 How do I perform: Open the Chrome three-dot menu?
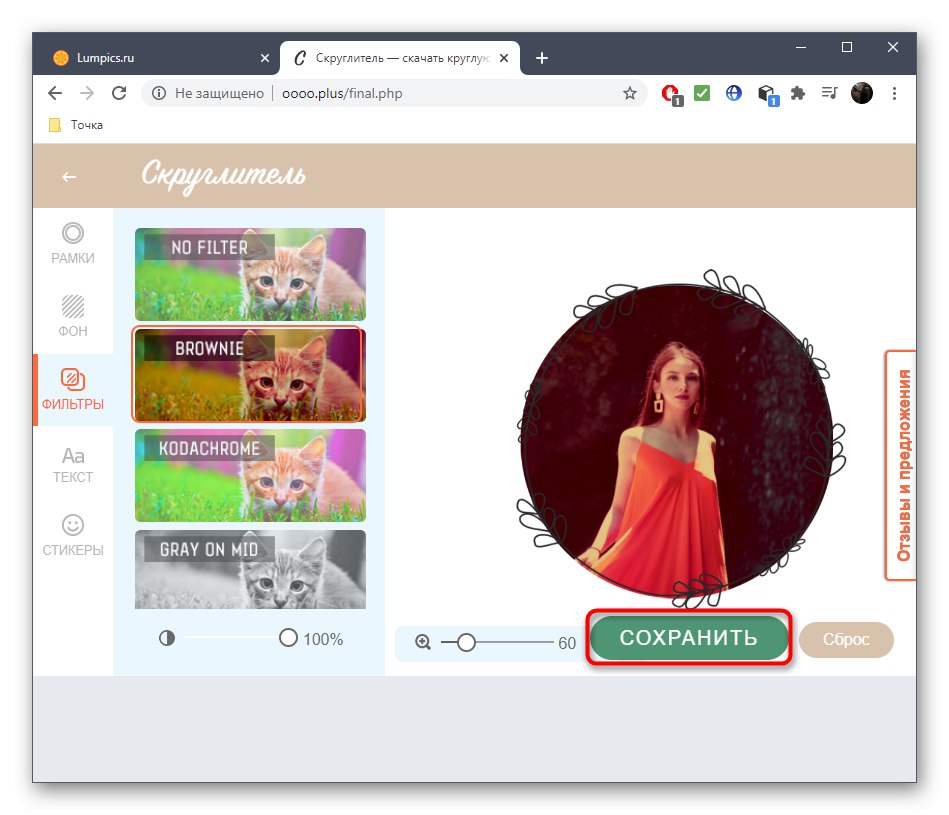[894, 93]
